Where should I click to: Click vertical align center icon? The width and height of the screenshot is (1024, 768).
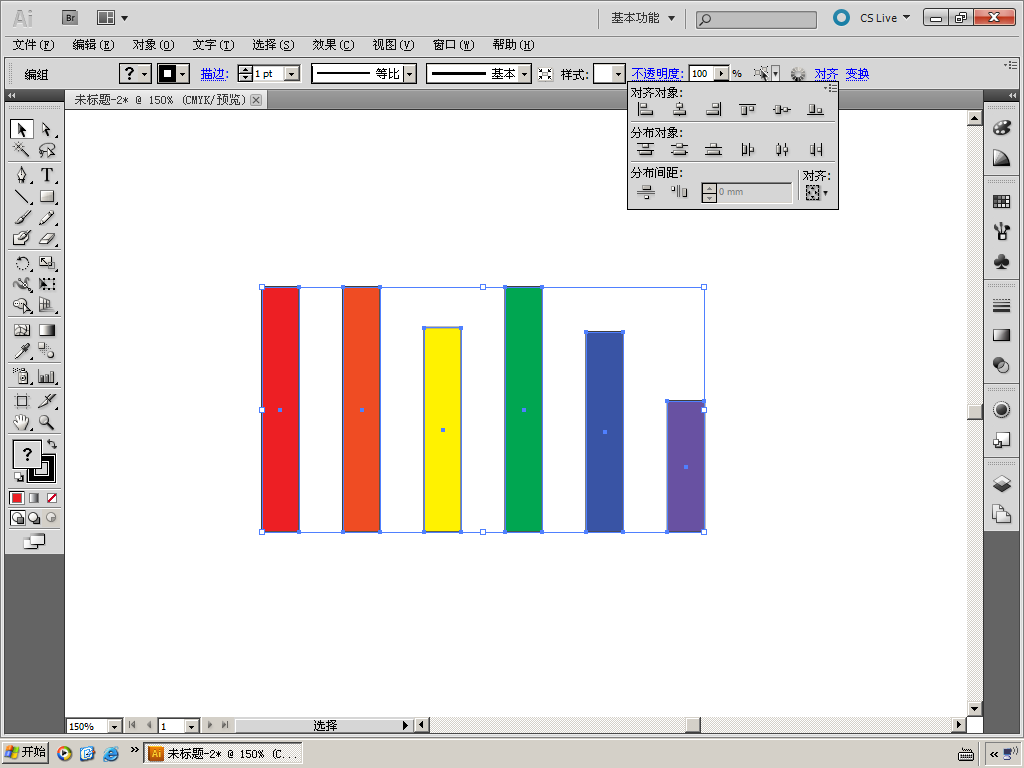coord(782,110)
